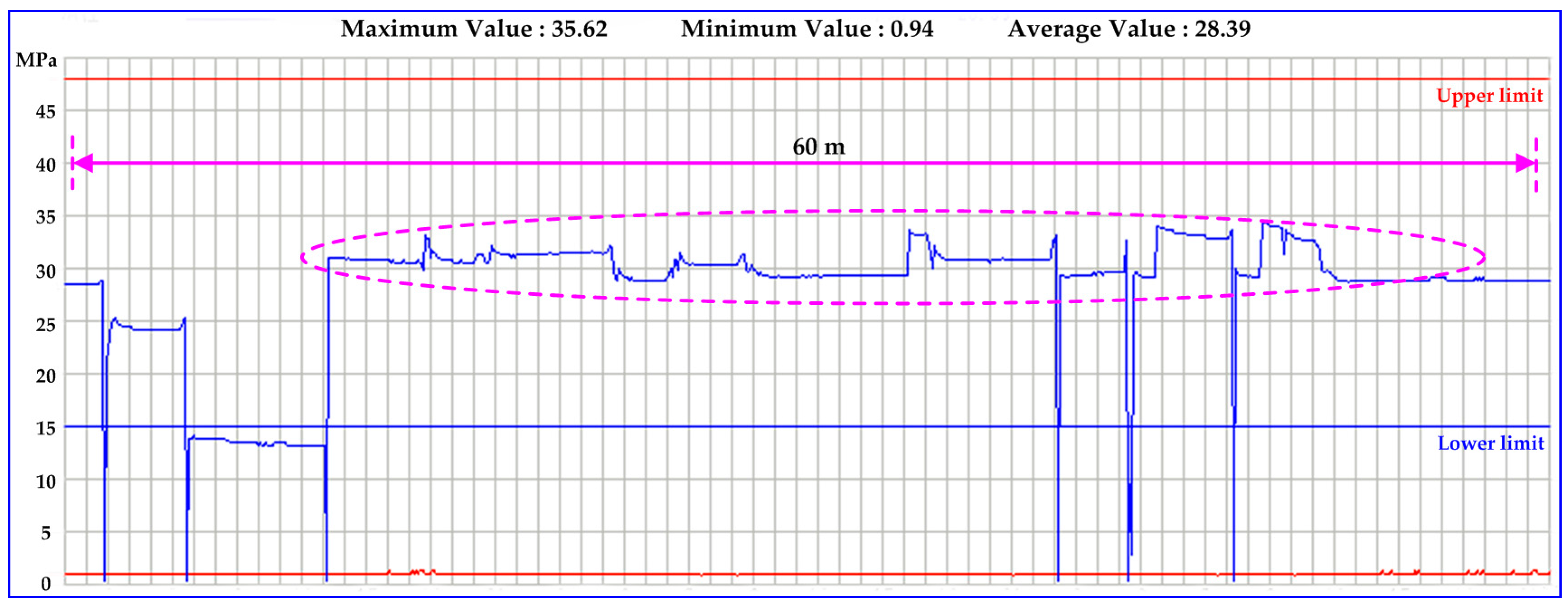This screenshot has width=1568, height=605.
Task: Click the Average Value 28.39 label
Action: (x=1129, y=29)
